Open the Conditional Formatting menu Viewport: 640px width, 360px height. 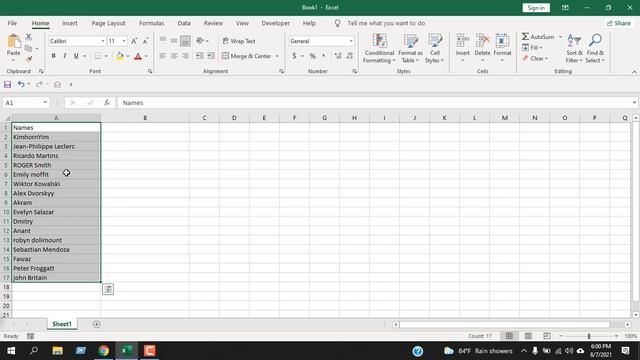[379, 49]
